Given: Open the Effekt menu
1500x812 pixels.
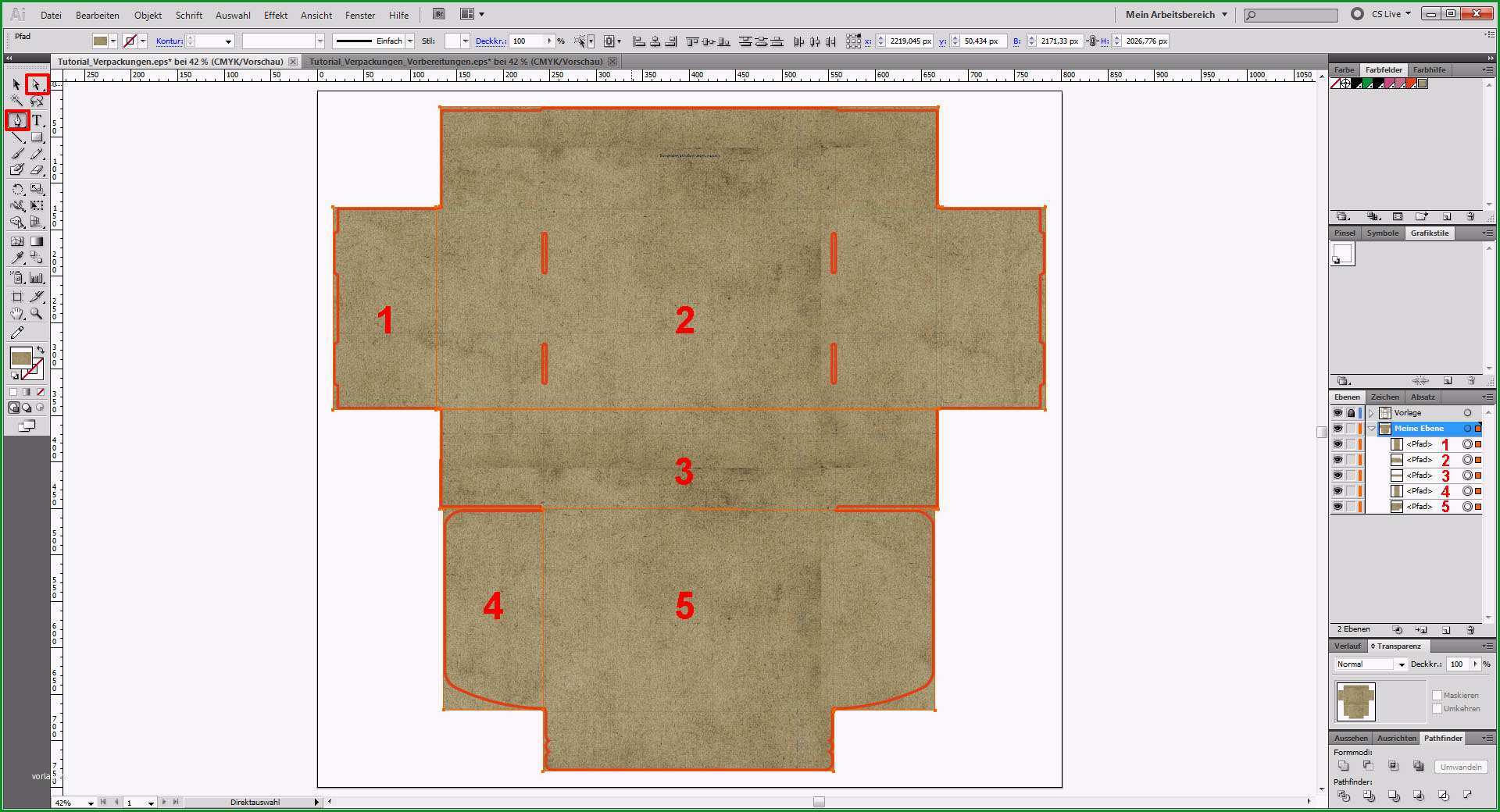Looking at the screenshot, I should coord(276,15).
